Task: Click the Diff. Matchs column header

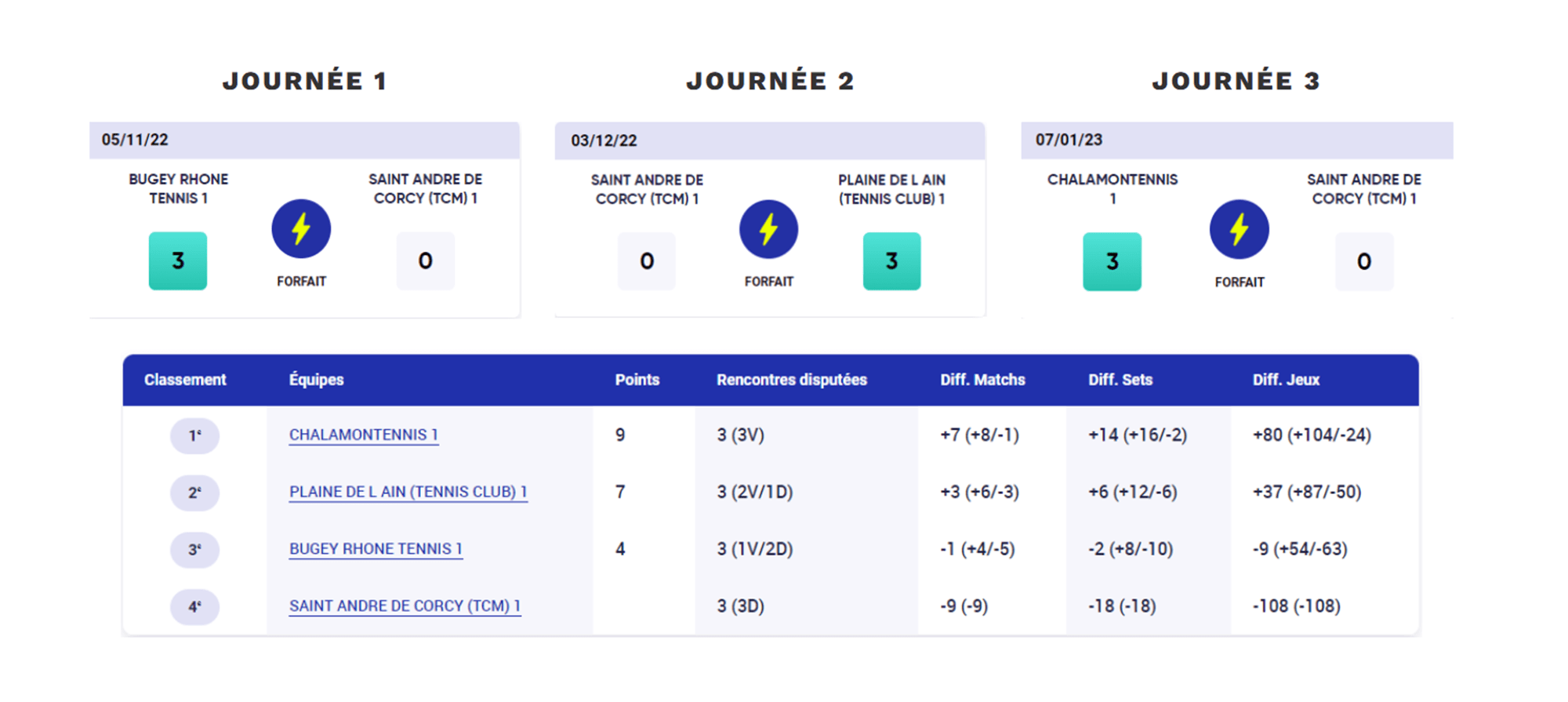Action: pos(982,380)
